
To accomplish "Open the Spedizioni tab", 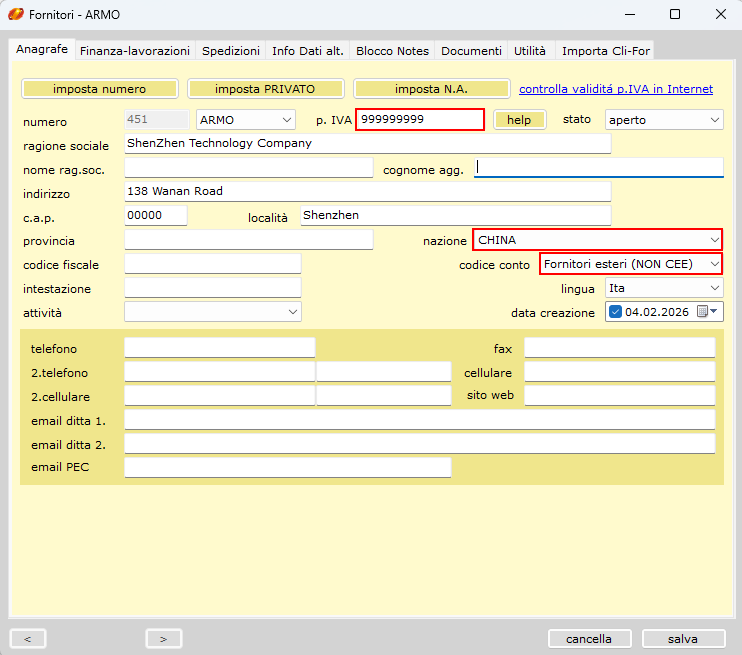I will 231,51.
